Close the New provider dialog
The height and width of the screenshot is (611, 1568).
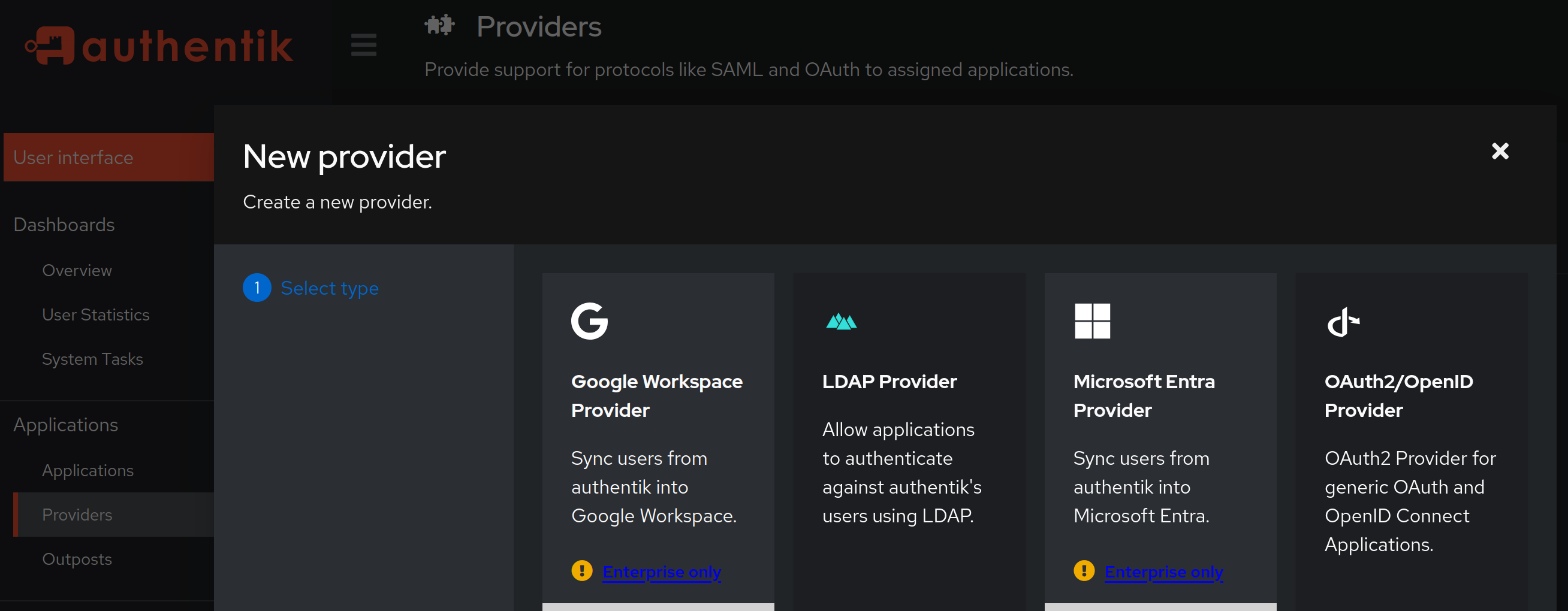tap(1500, 151)
